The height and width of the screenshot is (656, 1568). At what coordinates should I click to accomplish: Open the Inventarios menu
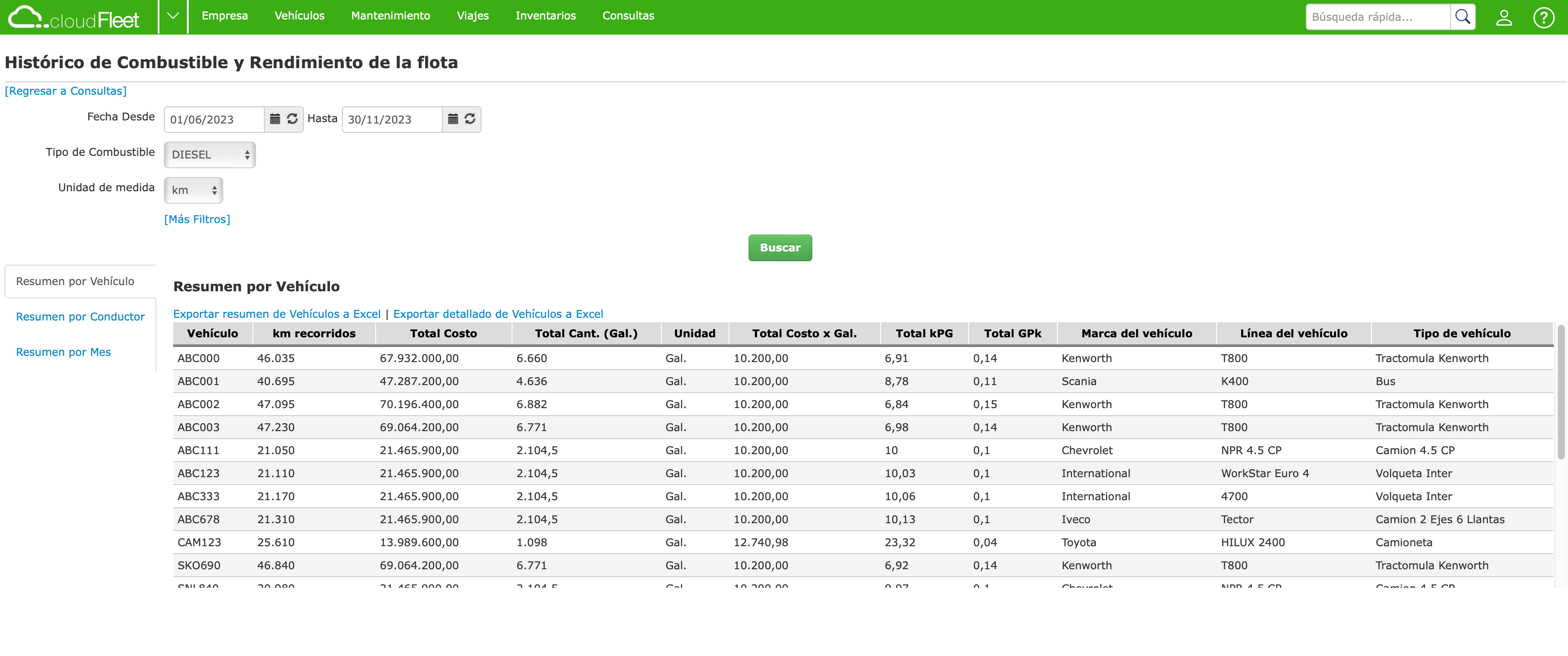coord(545,16)
